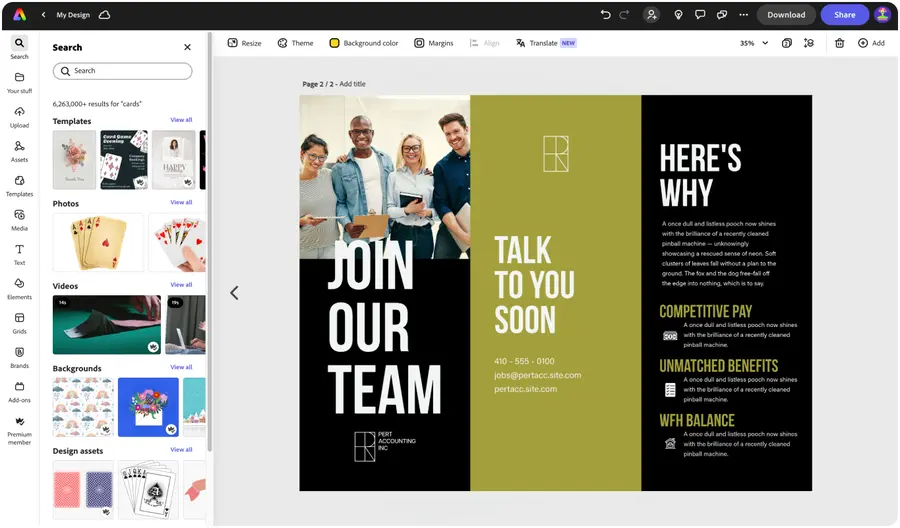
Task: Select the COMPETITIVE PAY heading
Action: (x=705, y=312)
